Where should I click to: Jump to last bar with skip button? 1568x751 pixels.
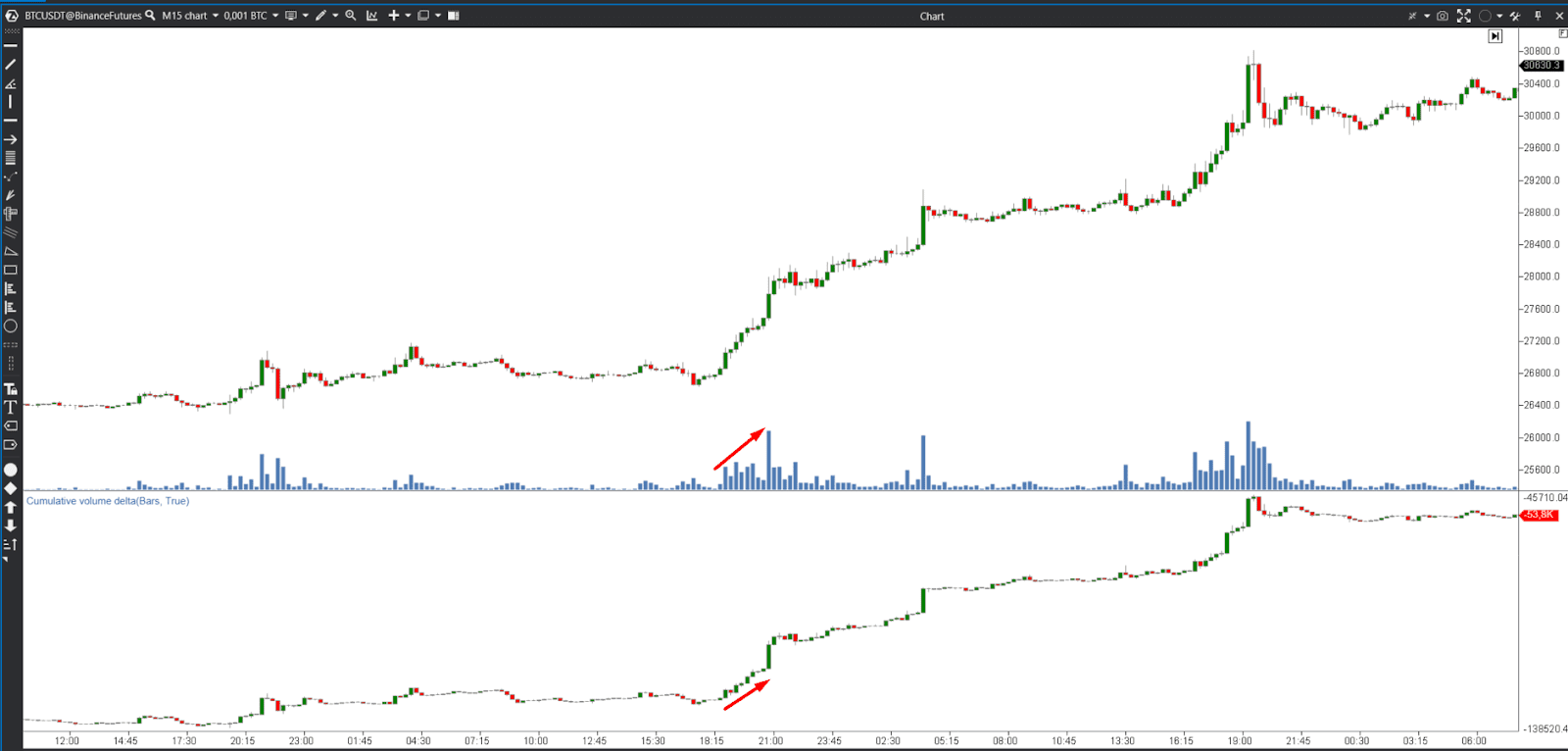[x=1494, y=36]
